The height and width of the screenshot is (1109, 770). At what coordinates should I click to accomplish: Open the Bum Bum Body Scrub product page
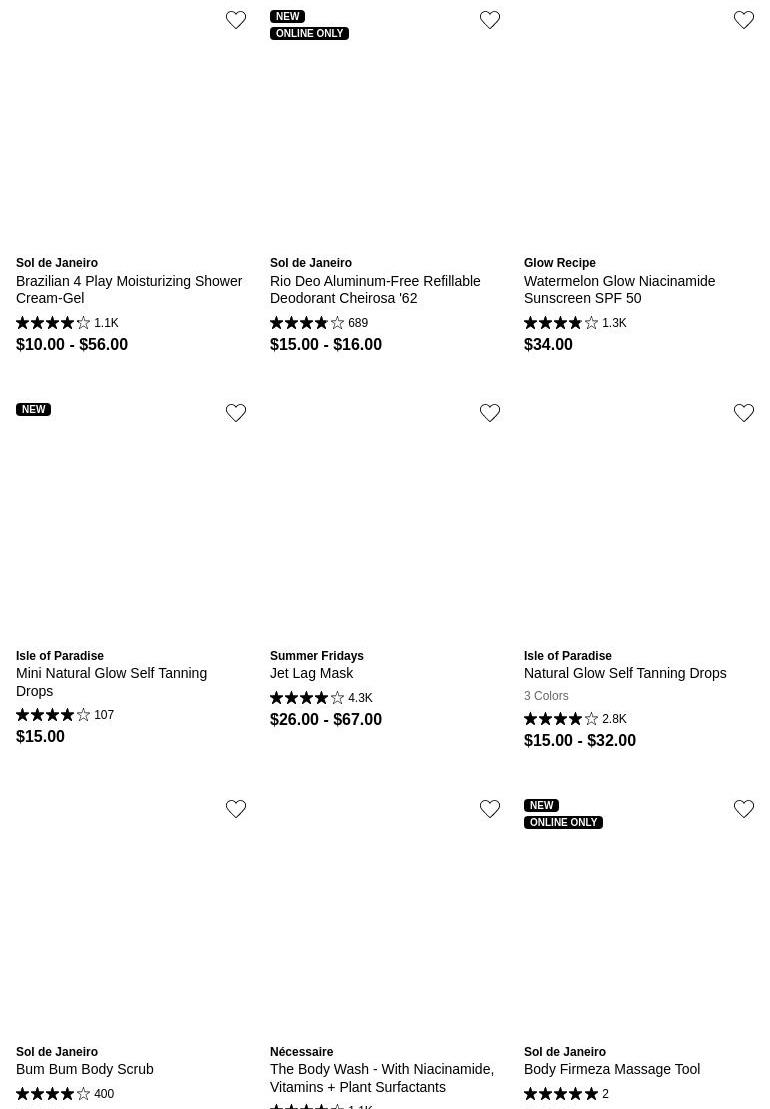85,1069
